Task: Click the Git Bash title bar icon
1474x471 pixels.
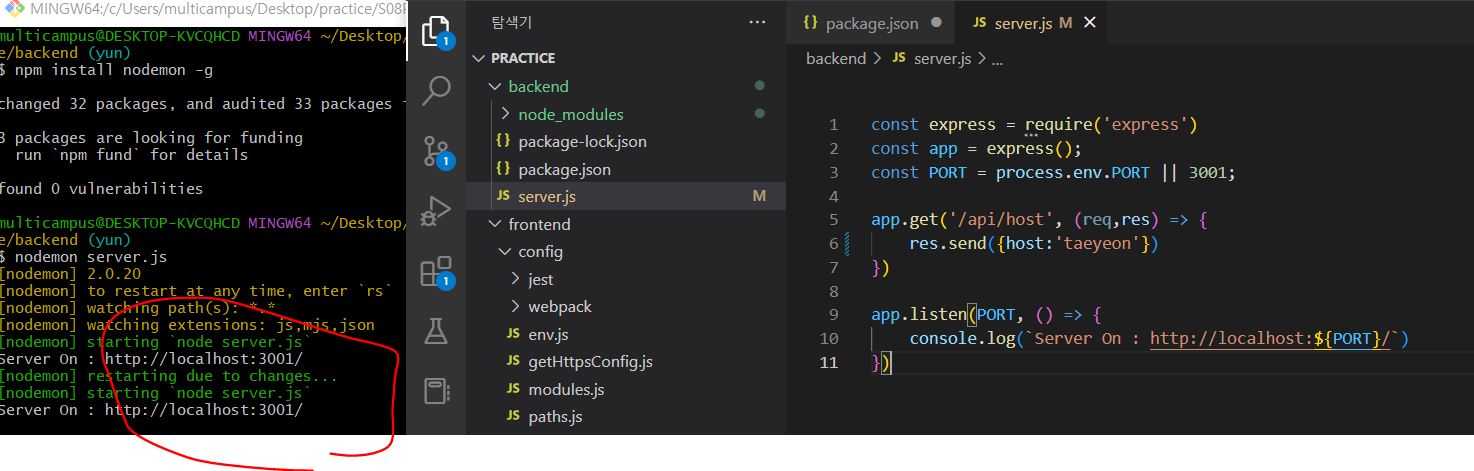Action: (12, 9)
